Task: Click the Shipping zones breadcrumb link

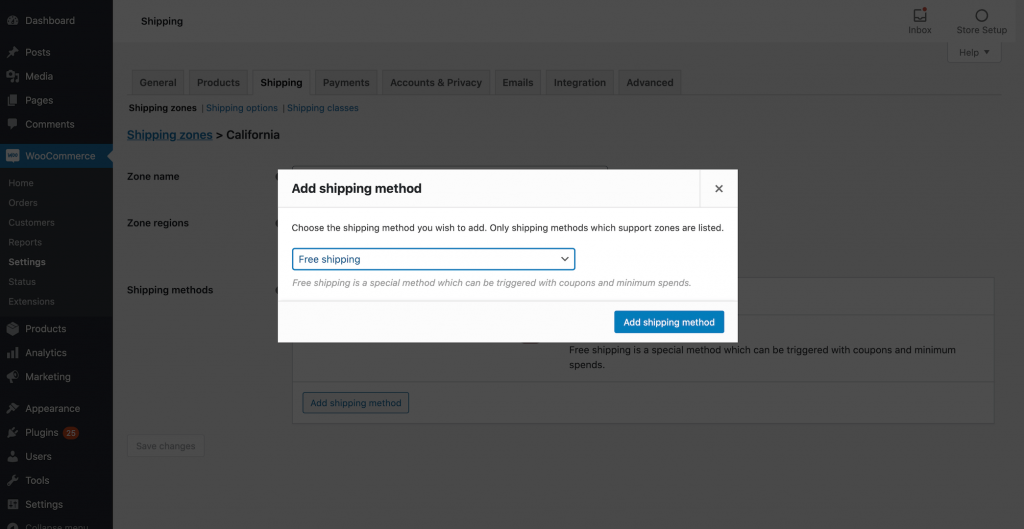Action: coord(169,135)
